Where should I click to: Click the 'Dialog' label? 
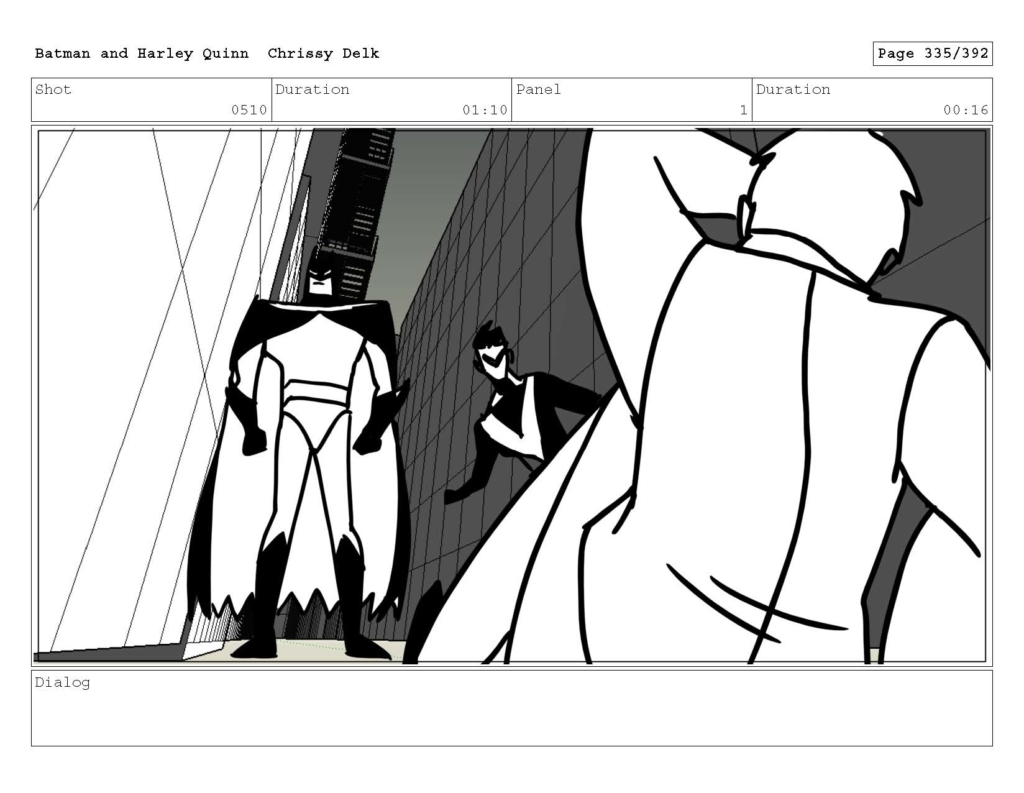pos(63,683)
